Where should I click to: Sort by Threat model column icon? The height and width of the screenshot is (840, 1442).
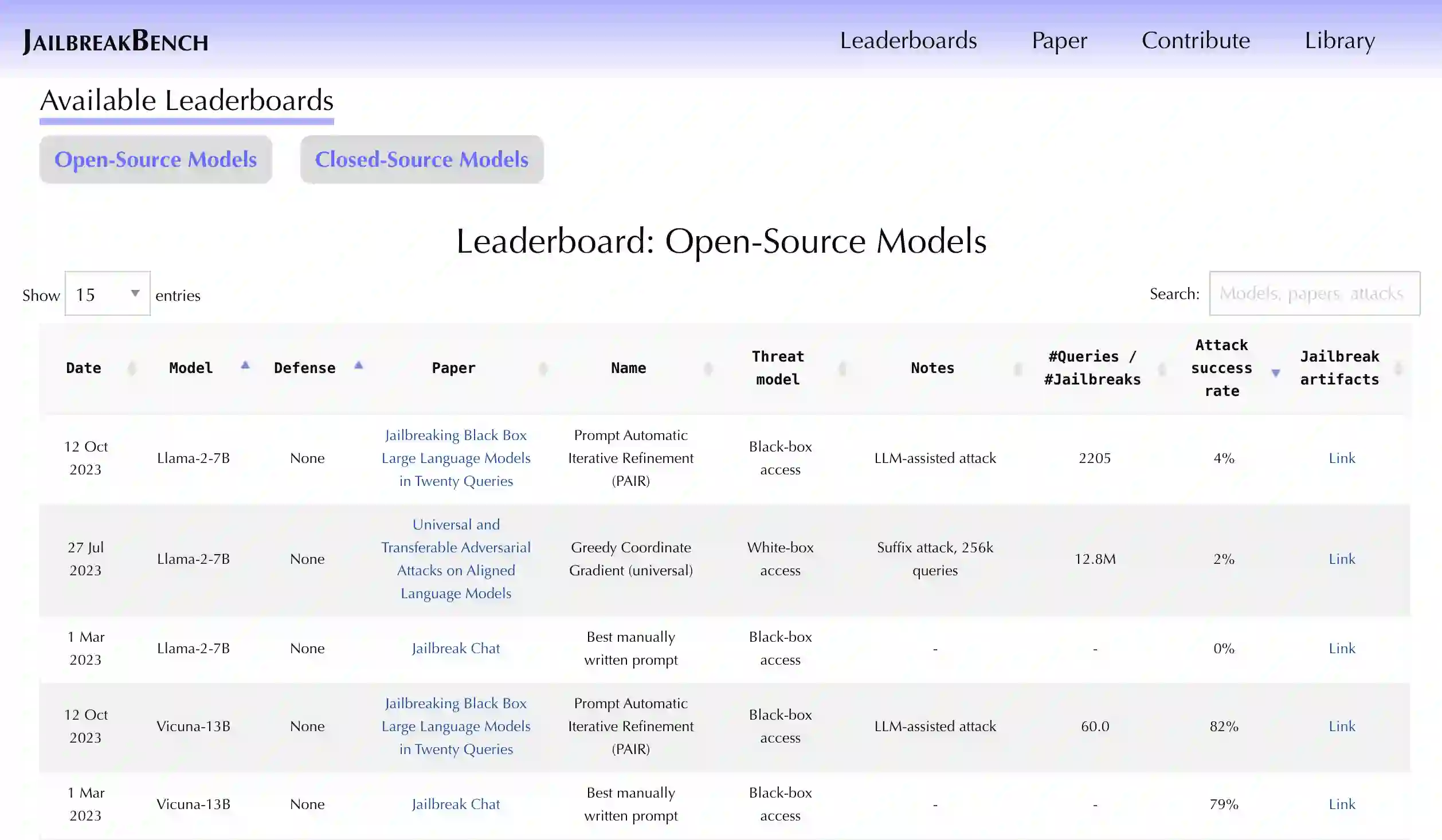pos(843,368)
